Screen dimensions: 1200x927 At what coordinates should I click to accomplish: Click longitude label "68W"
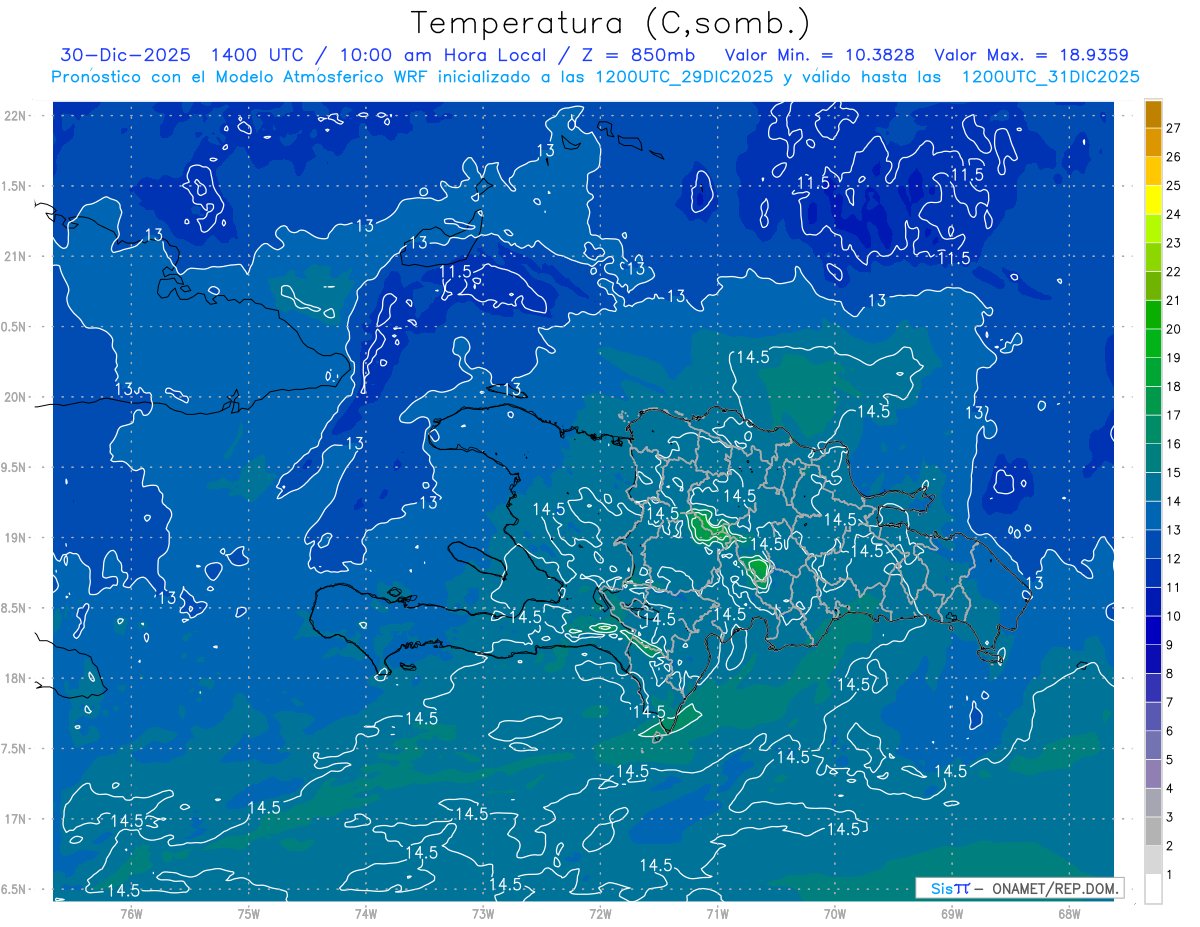click(1069, 914)
